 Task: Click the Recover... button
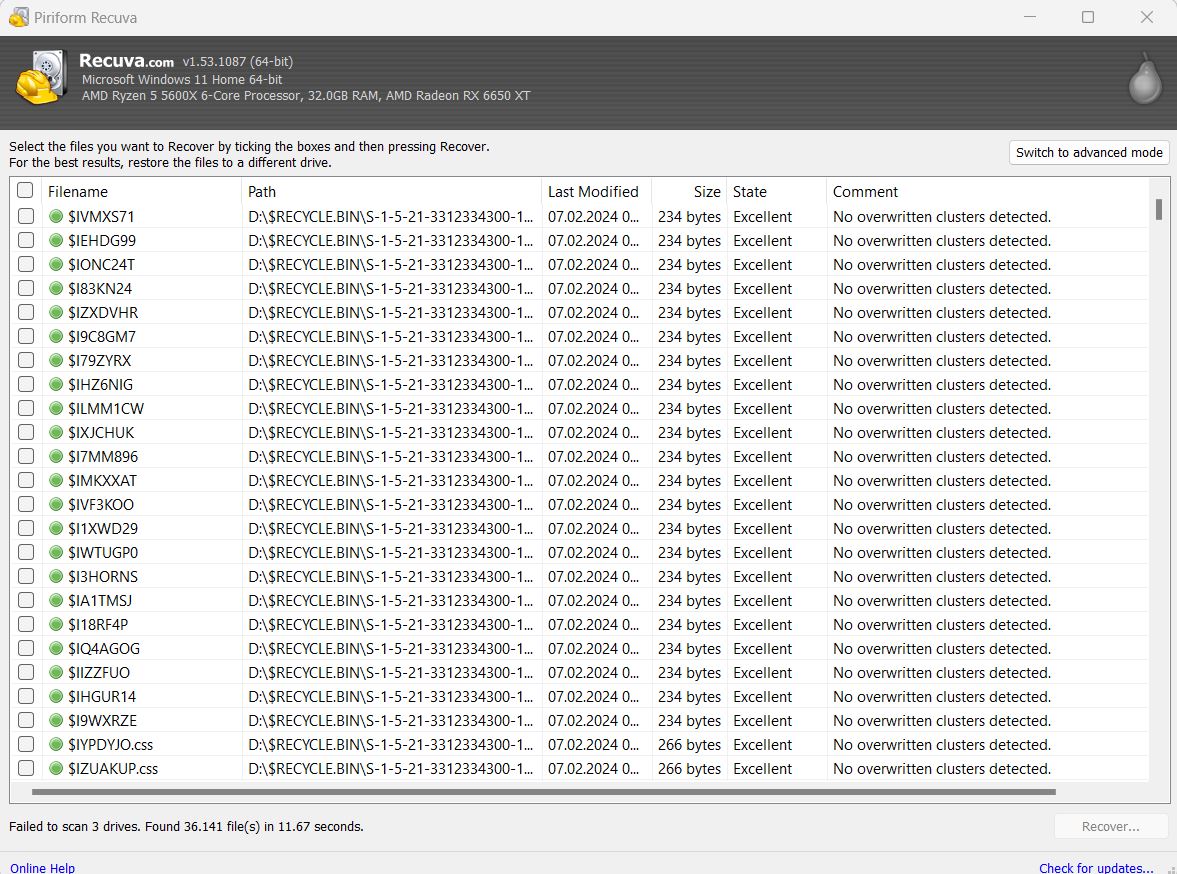coord(1111,827)
